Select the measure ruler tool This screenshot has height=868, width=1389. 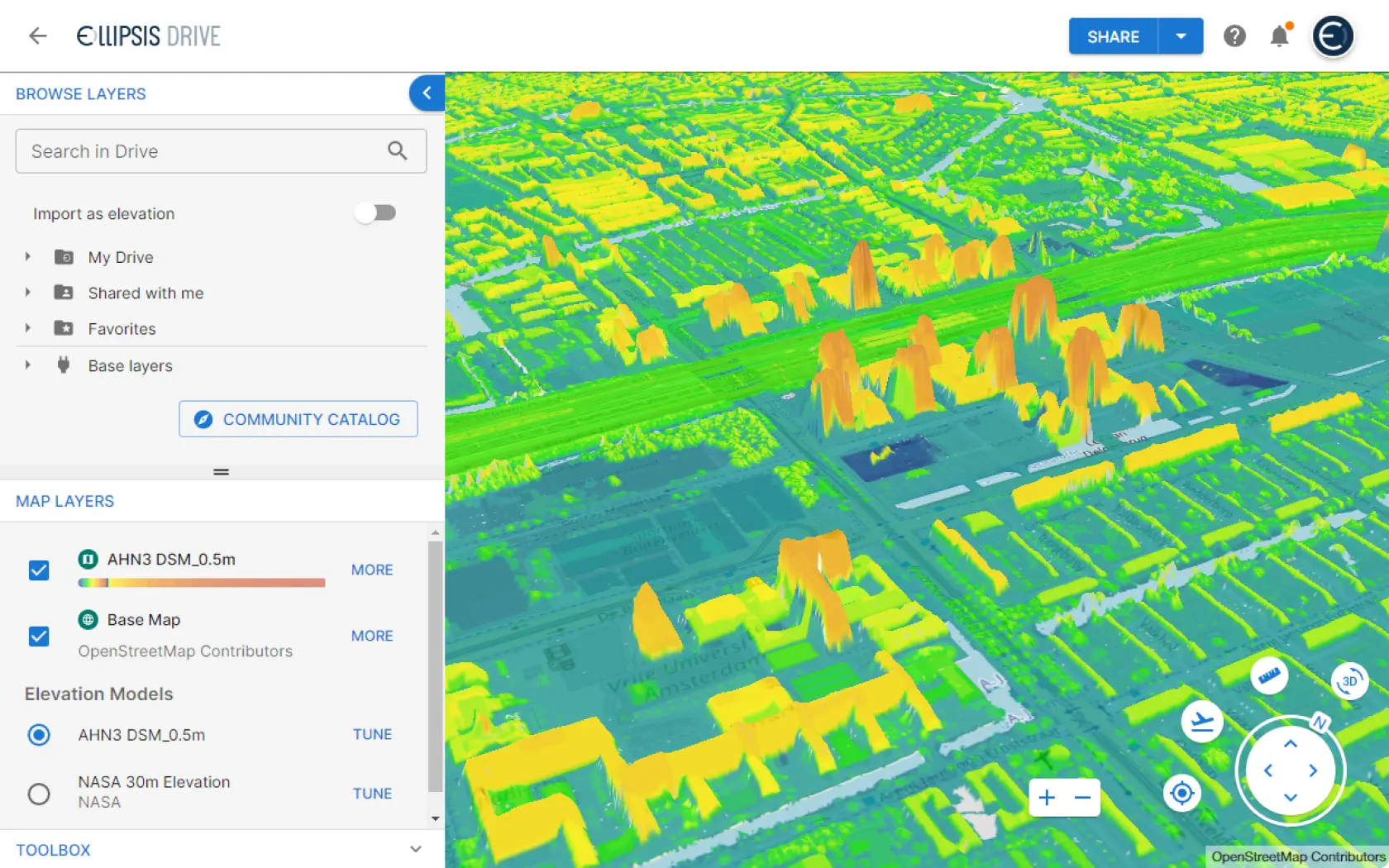(x=1268, y=676)
